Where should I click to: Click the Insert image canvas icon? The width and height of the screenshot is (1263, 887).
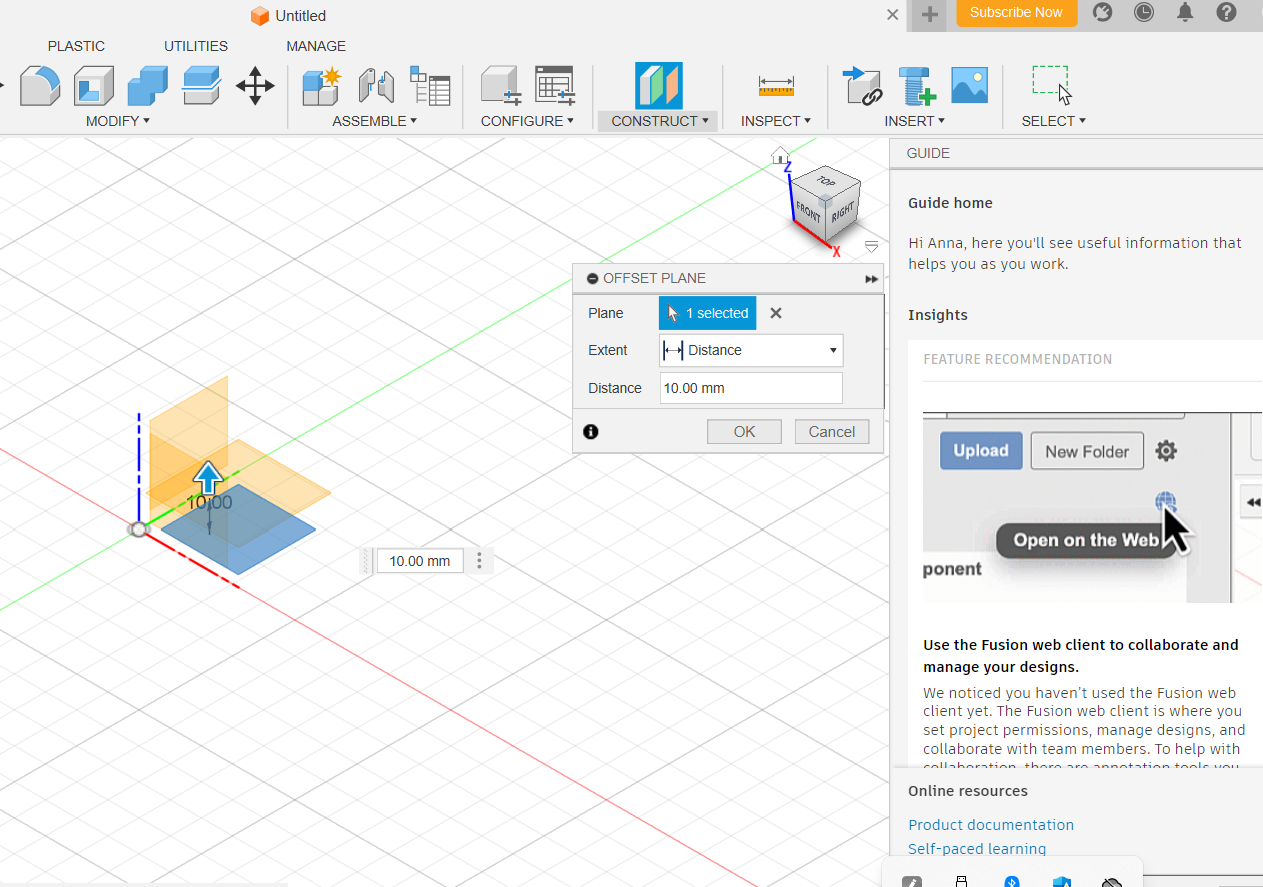[969, 86]
